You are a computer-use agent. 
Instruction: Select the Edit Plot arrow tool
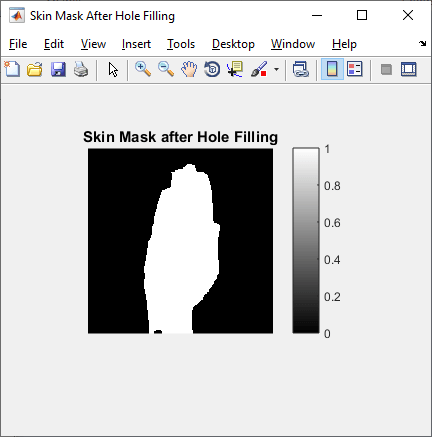tap(113, 69)
